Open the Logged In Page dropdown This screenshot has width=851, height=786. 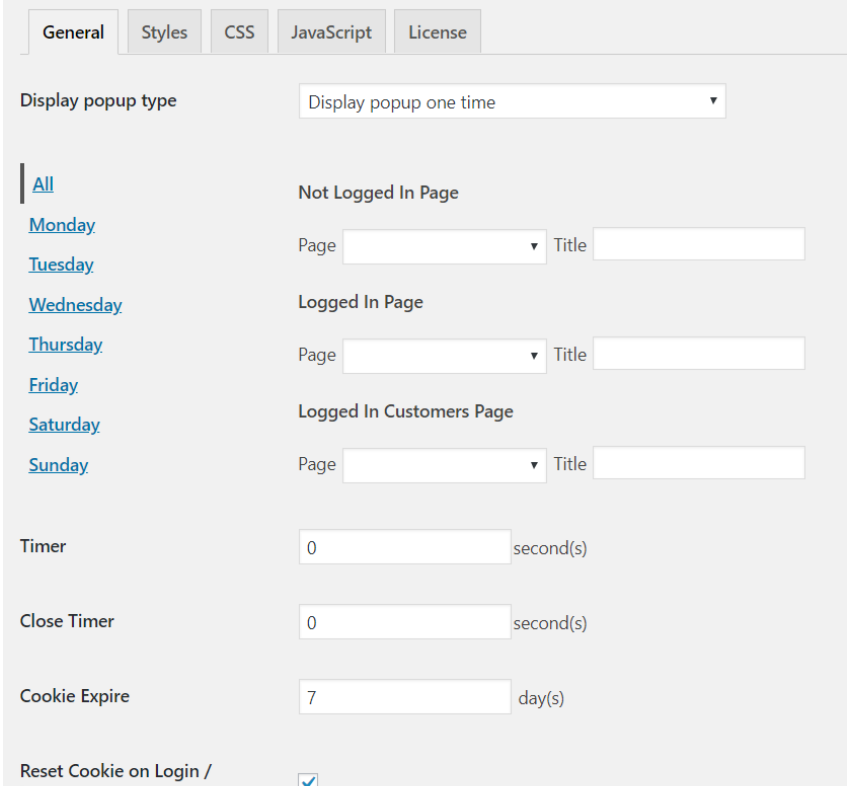tap(444, 356)
